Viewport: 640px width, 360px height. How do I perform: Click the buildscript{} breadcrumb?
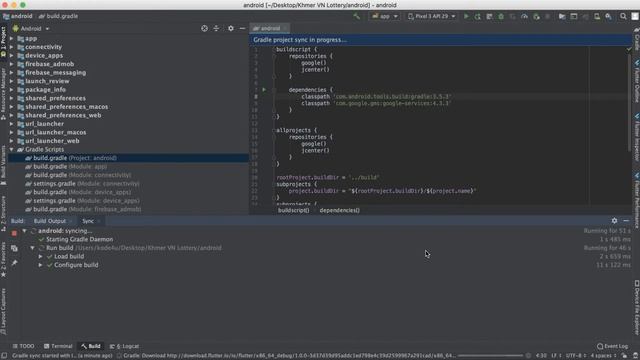(293, 211)
